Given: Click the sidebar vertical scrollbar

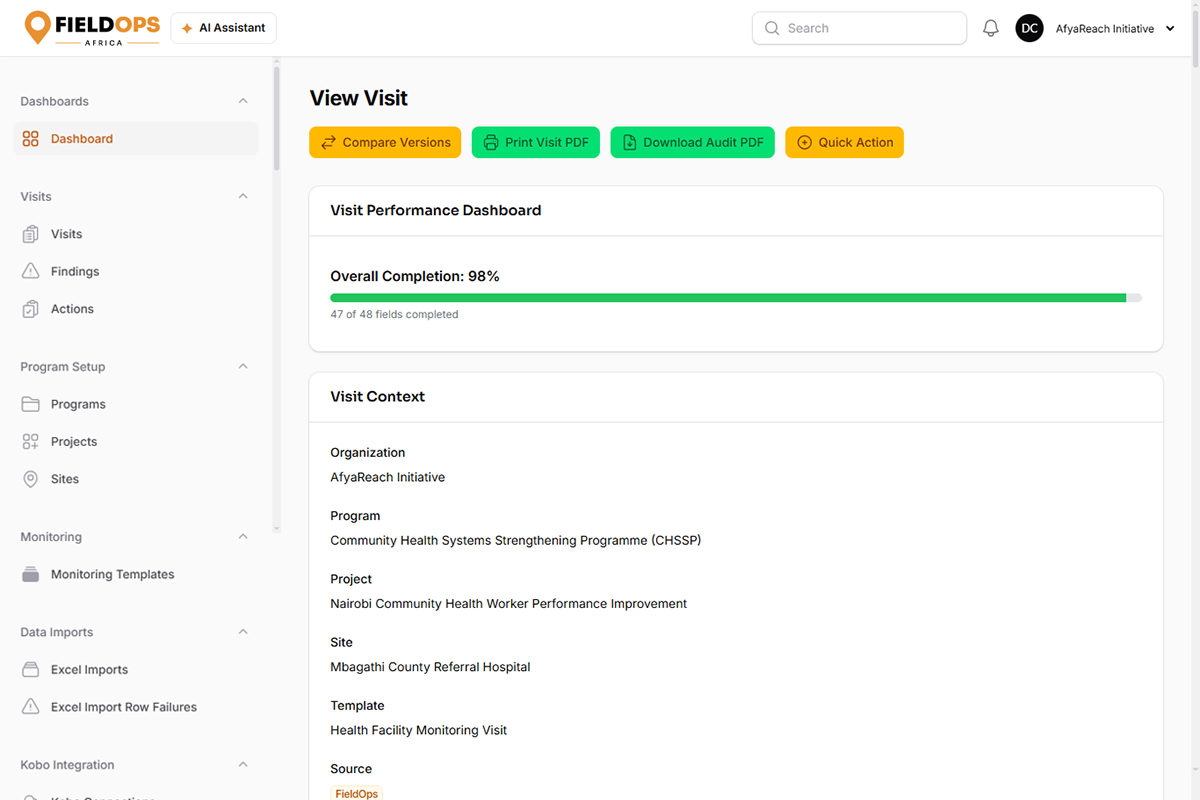Looking at the screenshot, I should pyautogui.click(x=277, y=120).
